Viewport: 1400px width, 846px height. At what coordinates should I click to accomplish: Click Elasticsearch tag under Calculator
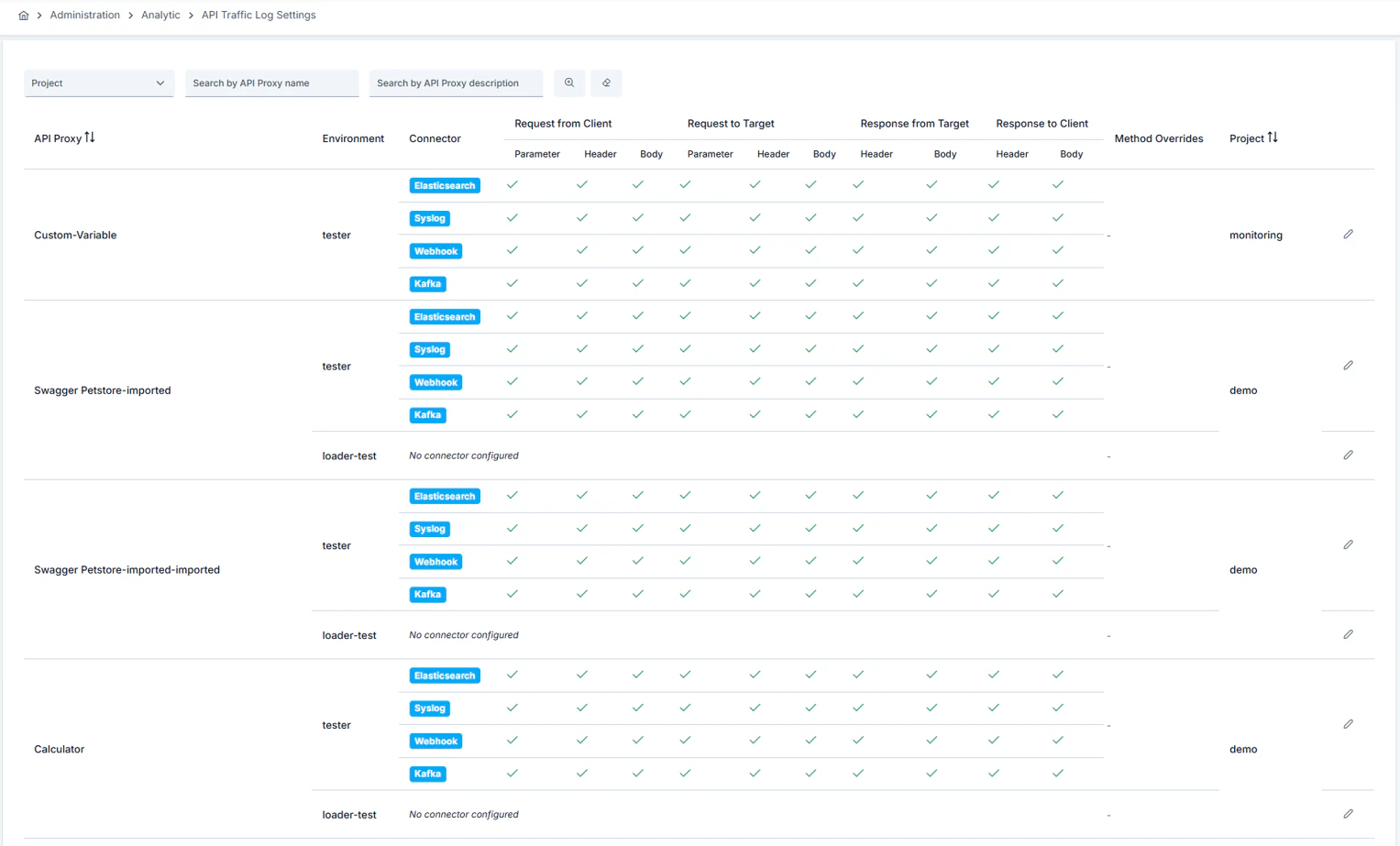tap(445, 676)
